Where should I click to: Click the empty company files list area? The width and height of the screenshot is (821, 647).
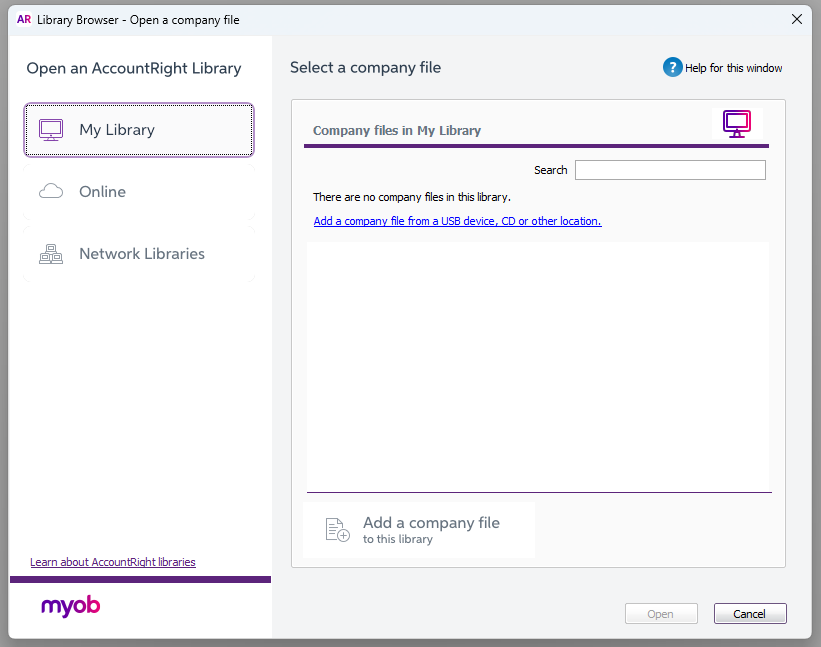pyautogui.click(x=538, y=365)
